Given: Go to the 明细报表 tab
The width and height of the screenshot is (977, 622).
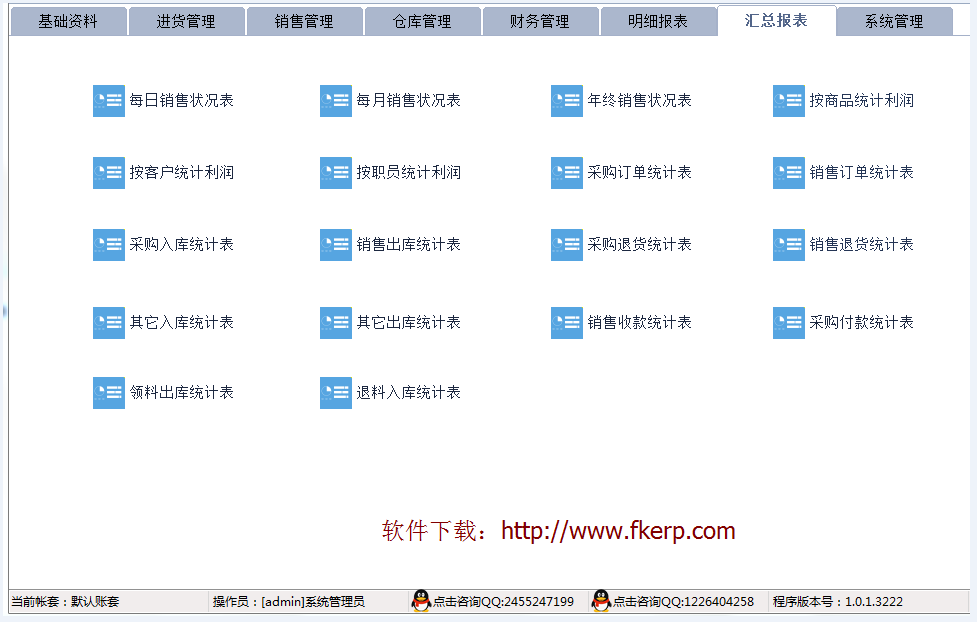Looking at the screenshot, I should click(659, 22).
